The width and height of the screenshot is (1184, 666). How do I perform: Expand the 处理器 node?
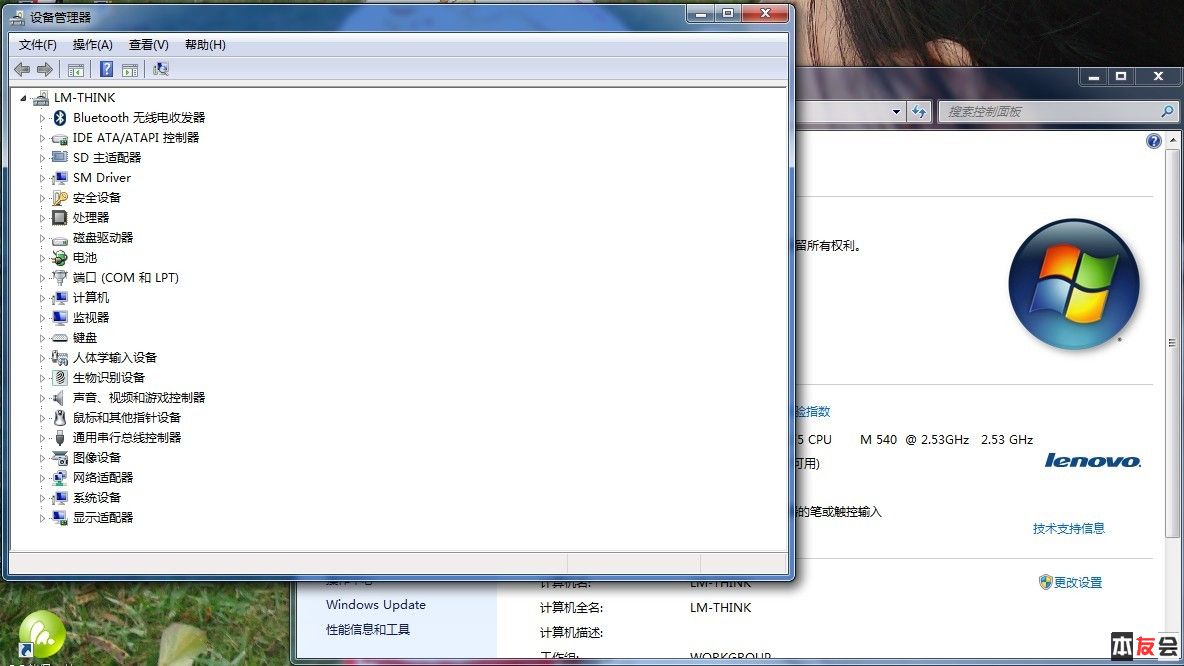click(x=42, y=218)
